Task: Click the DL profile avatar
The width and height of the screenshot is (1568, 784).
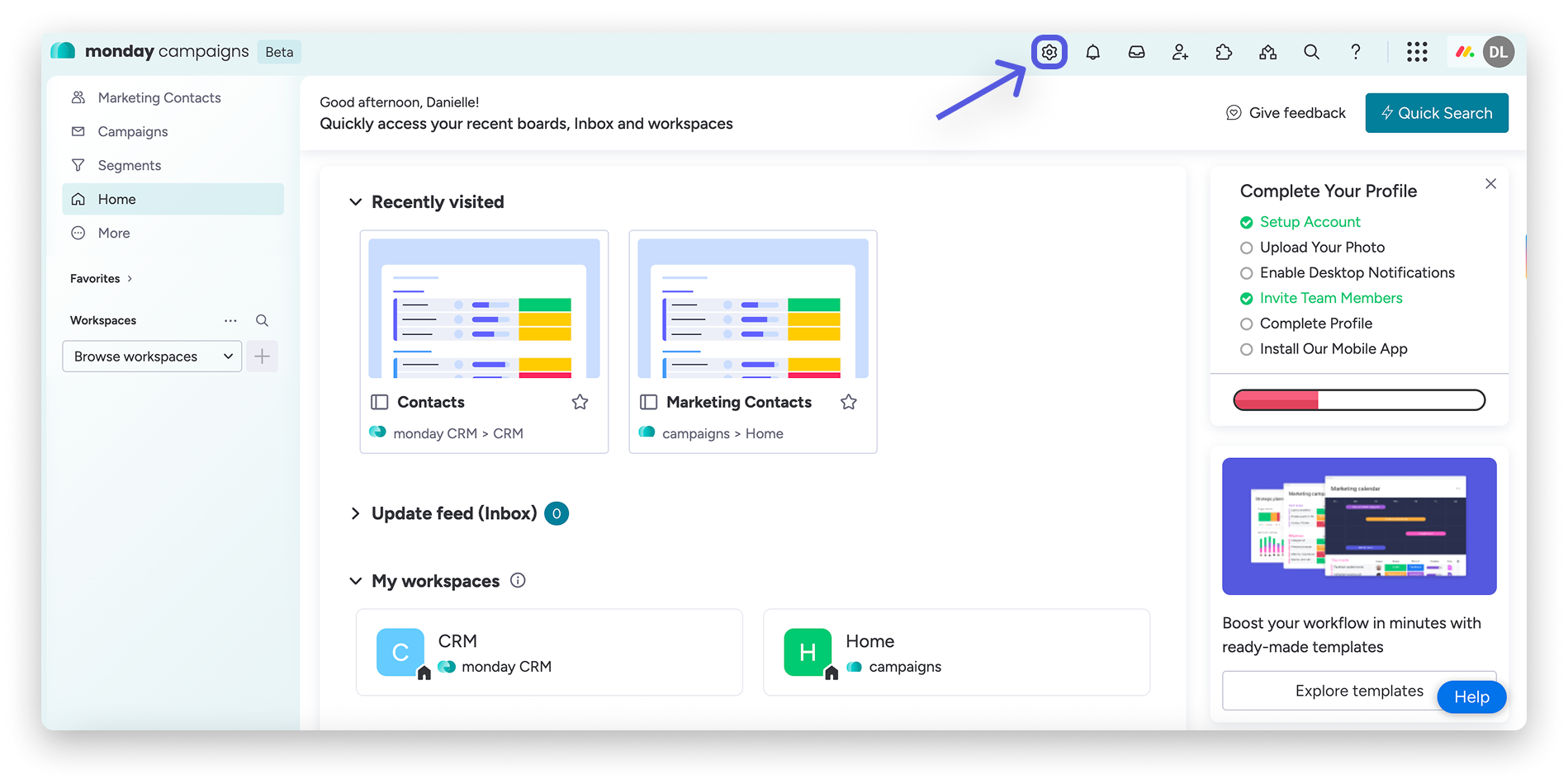Action: pos(1498,52)
